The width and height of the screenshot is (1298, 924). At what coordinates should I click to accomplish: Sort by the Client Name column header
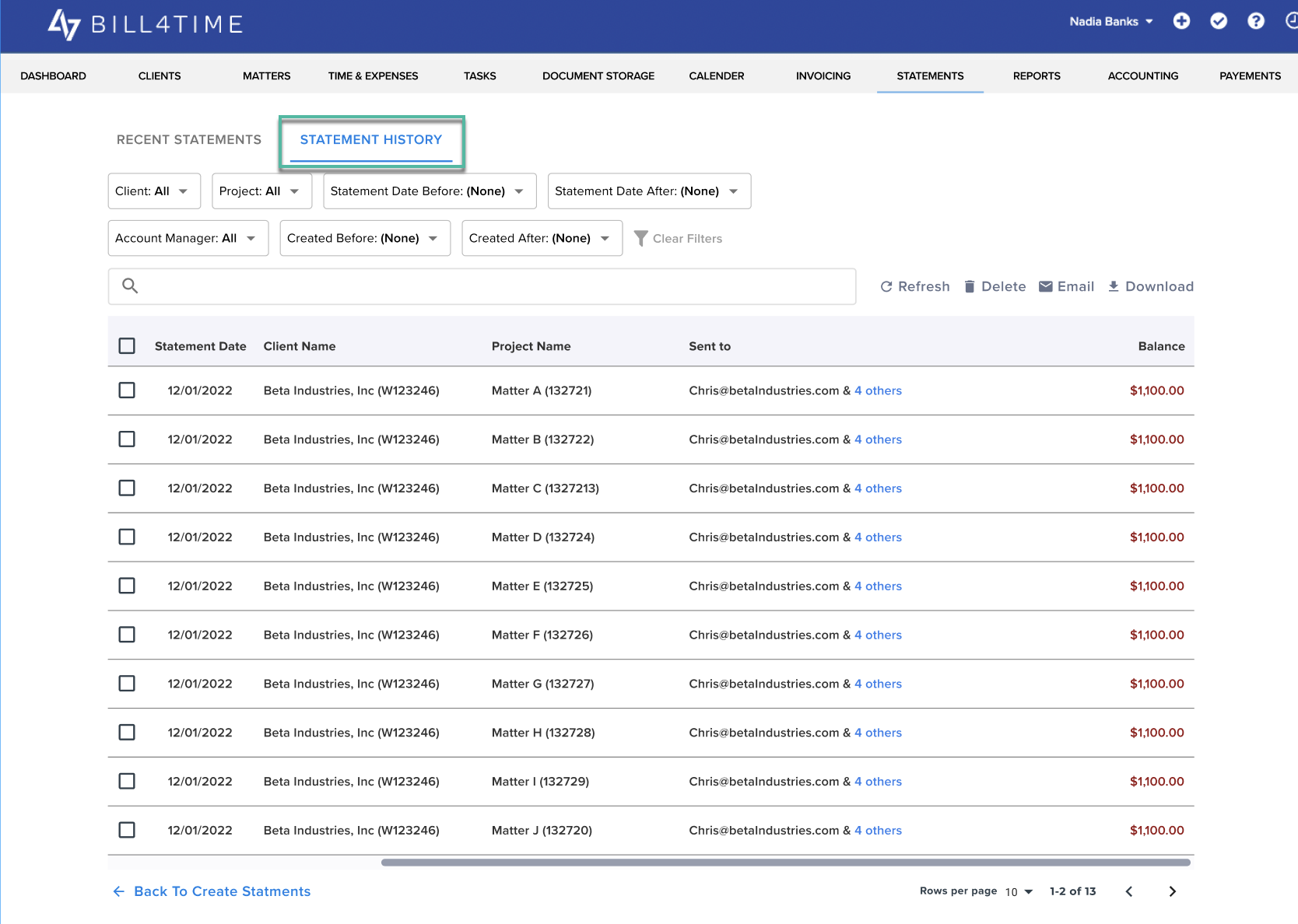point(300,346)
